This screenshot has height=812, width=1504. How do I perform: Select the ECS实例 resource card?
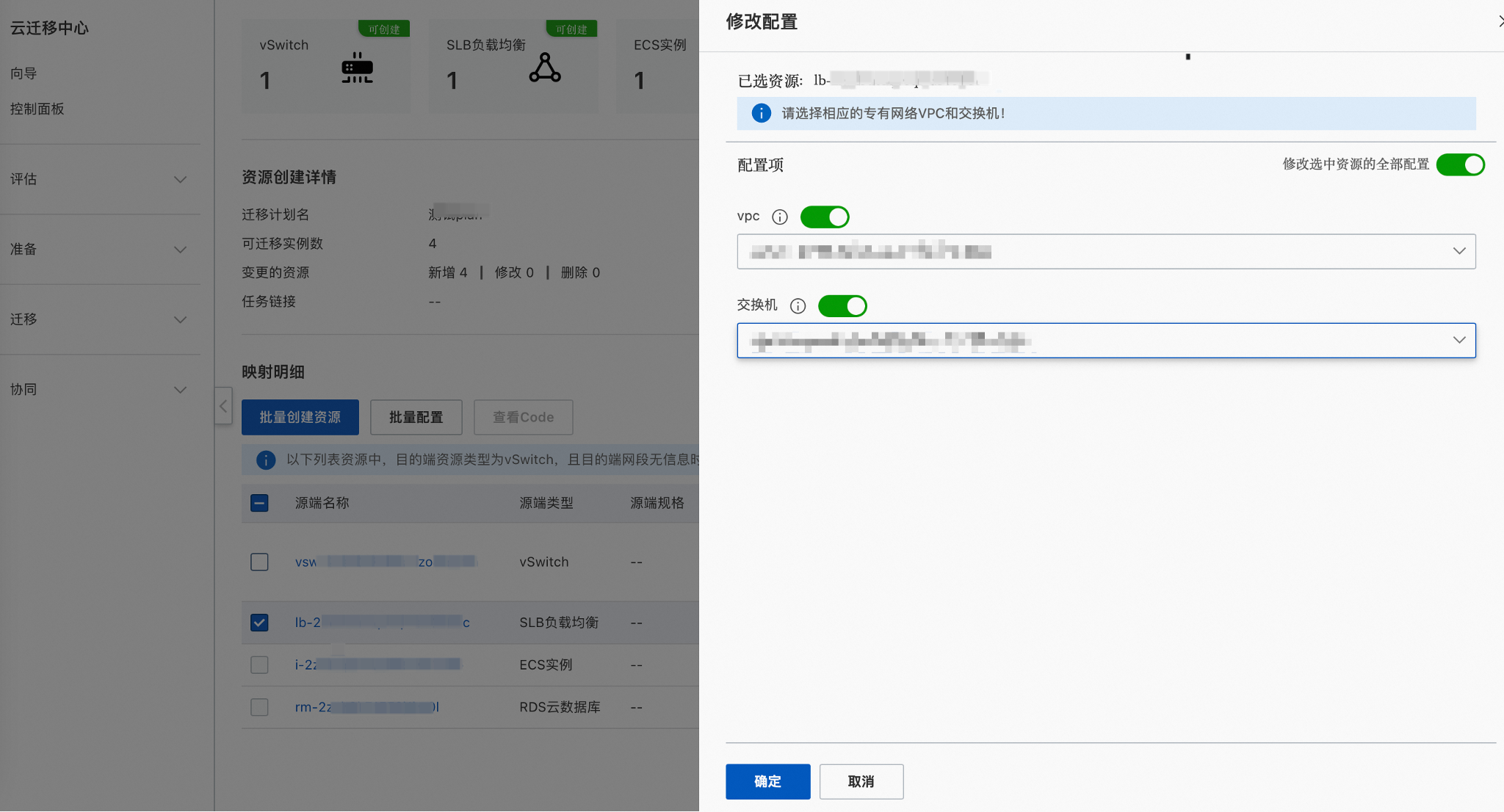tap(657, 66)
